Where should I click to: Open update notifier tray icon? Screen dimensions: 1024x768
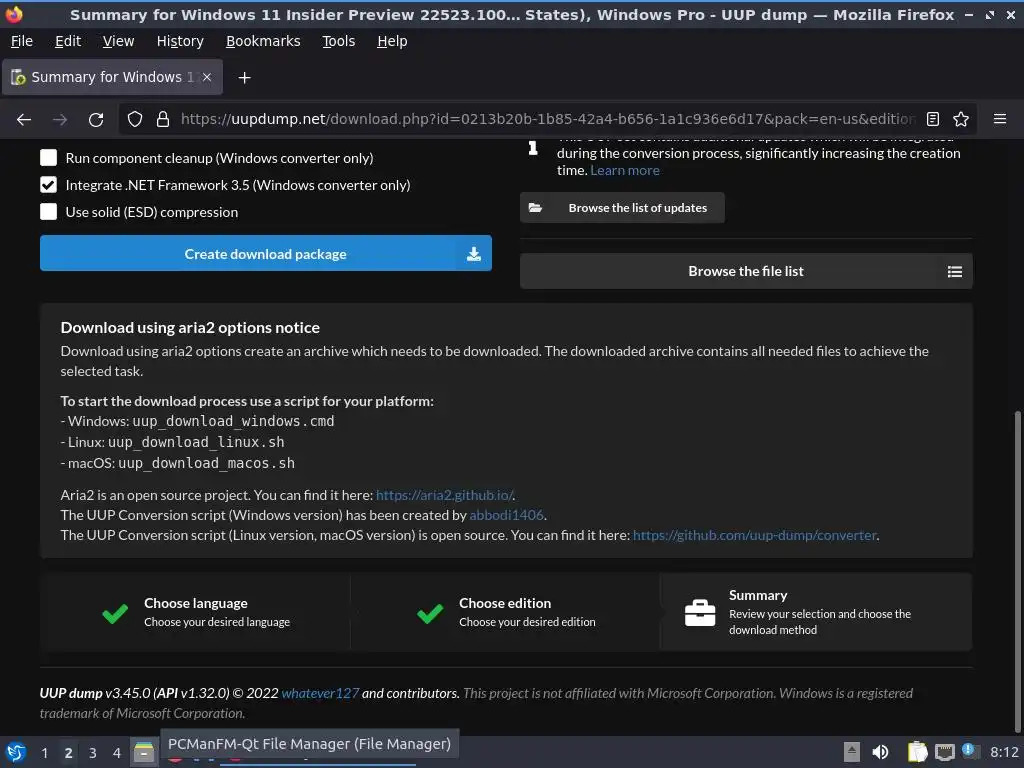[970, 751]
